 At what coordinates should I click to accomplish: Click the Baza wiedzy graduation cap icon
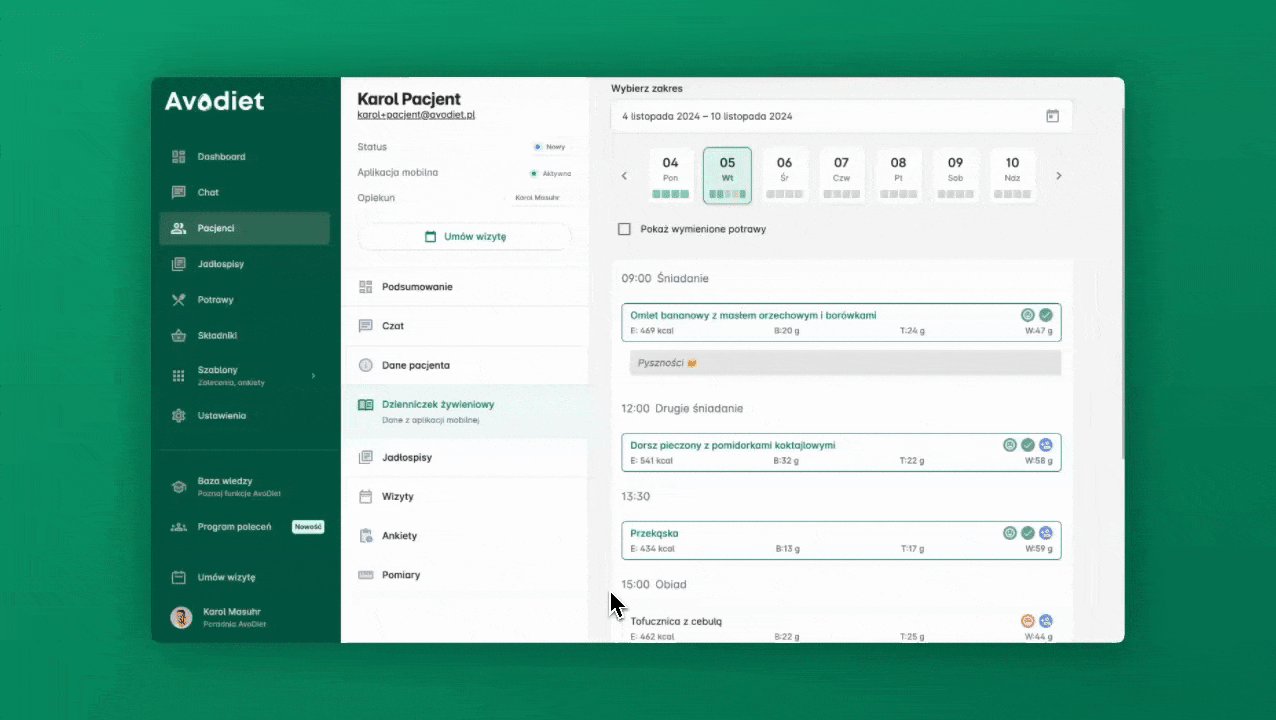(x=179, y=486)
